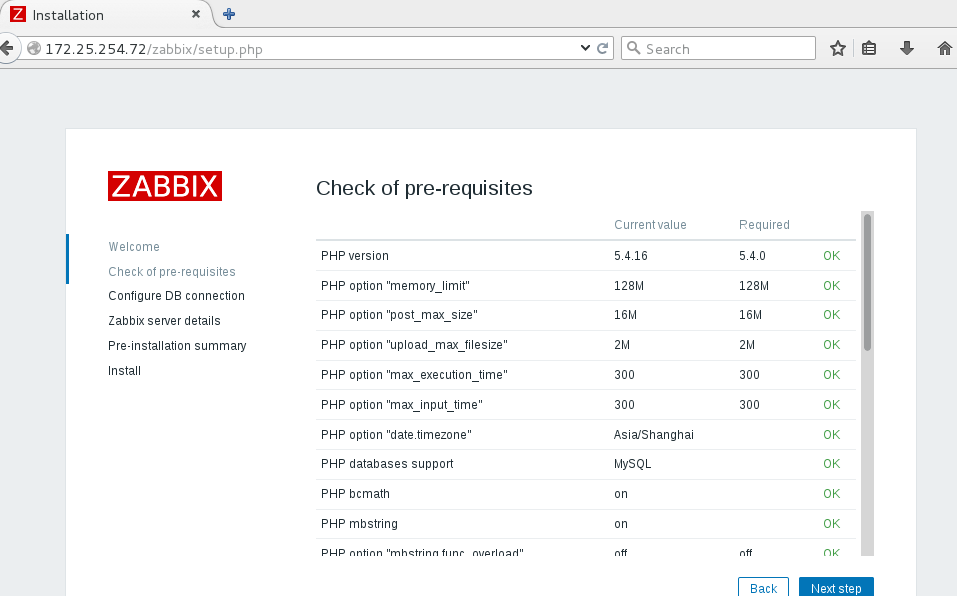Select Welcome step in sidebar
The image size is (957, 596).
pos(134,246)
